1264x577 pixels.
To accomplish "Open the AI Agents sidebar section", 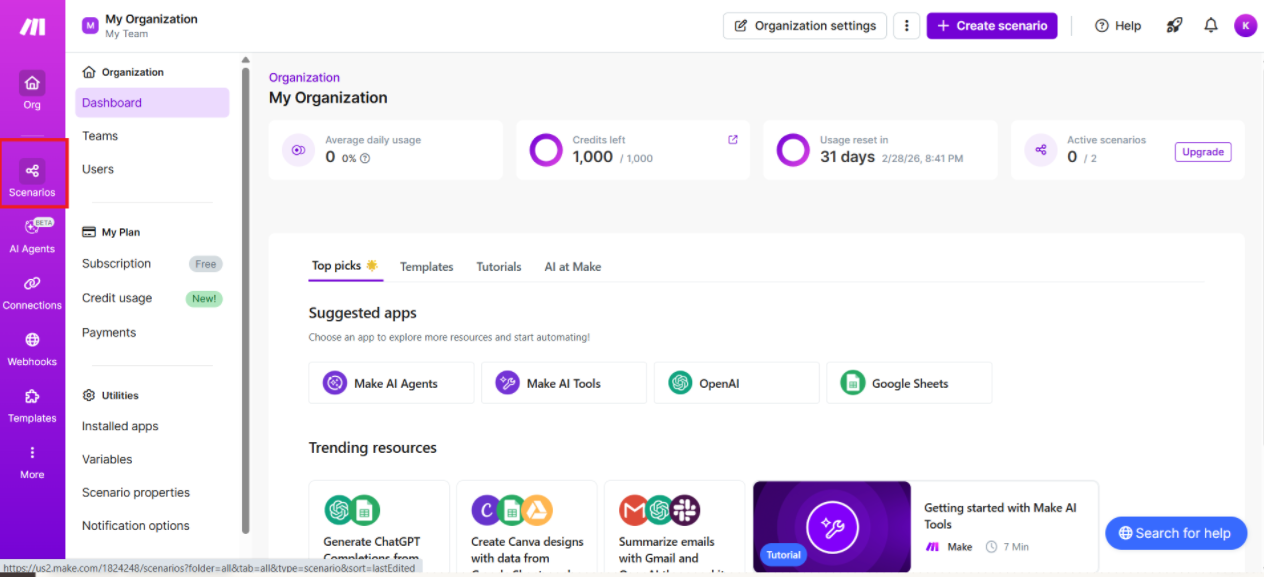I will (x=32, y=234).
